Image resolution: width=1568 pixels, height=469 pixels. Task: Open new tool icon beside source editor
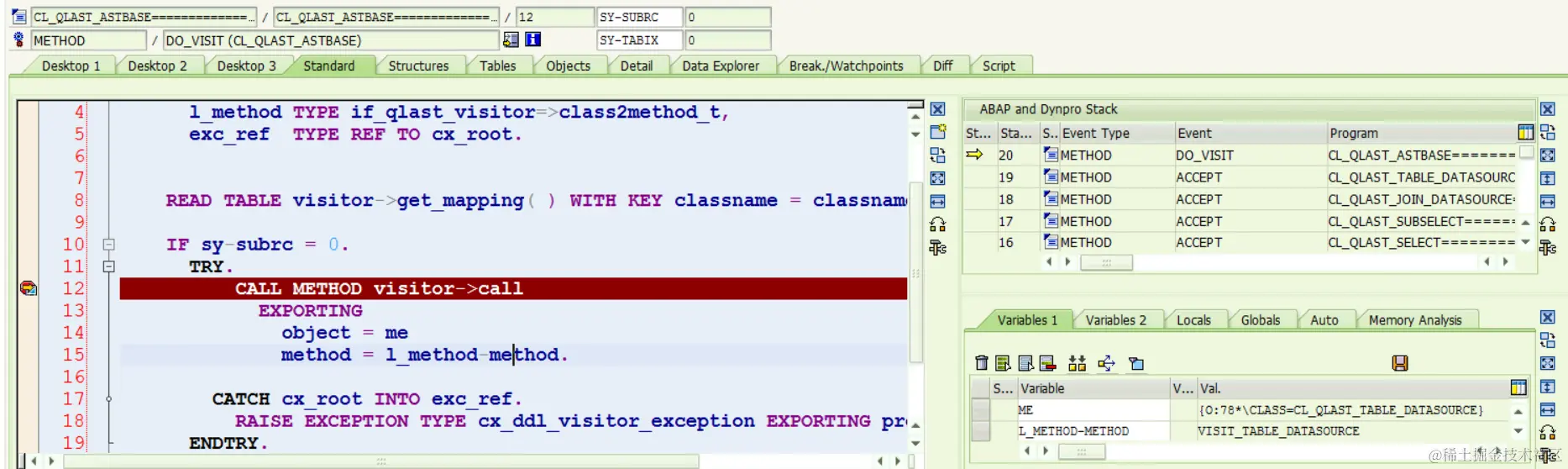click(937, 132)
